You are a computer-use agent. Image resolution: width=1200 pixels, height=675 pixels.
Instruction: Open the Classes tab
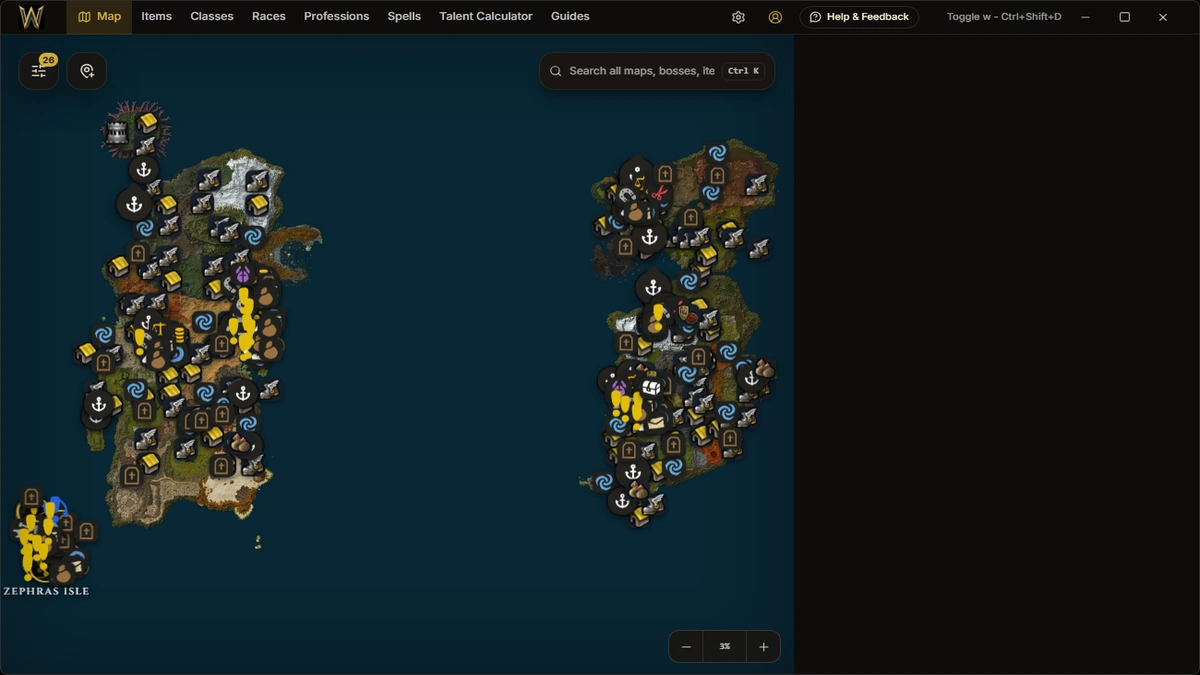212,17
